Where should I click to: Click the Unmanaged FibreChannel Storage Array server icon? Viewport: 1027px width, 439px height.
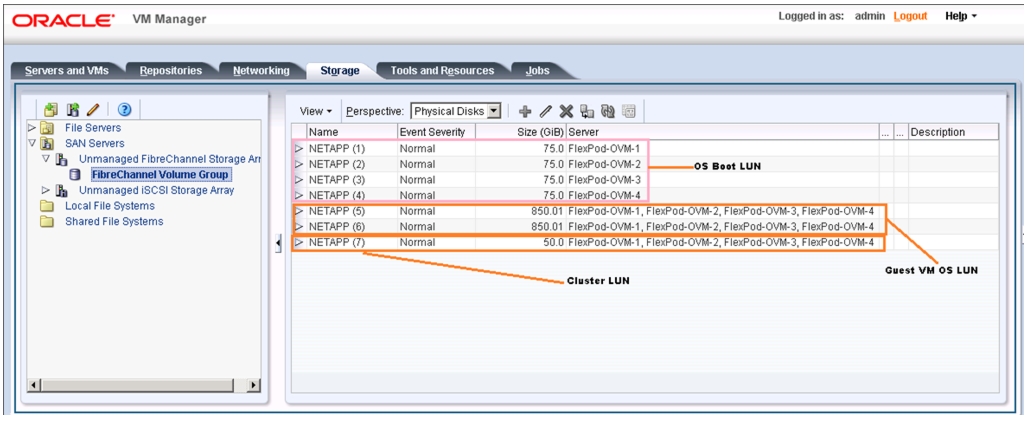[x=61, y=159]
